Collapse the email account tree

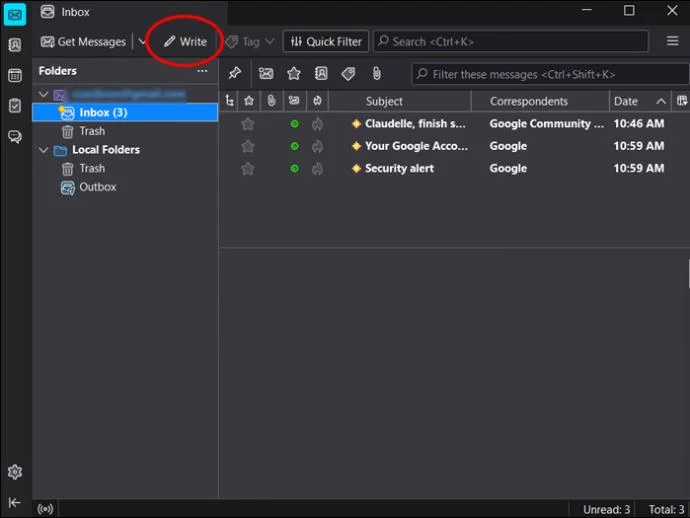43,94
